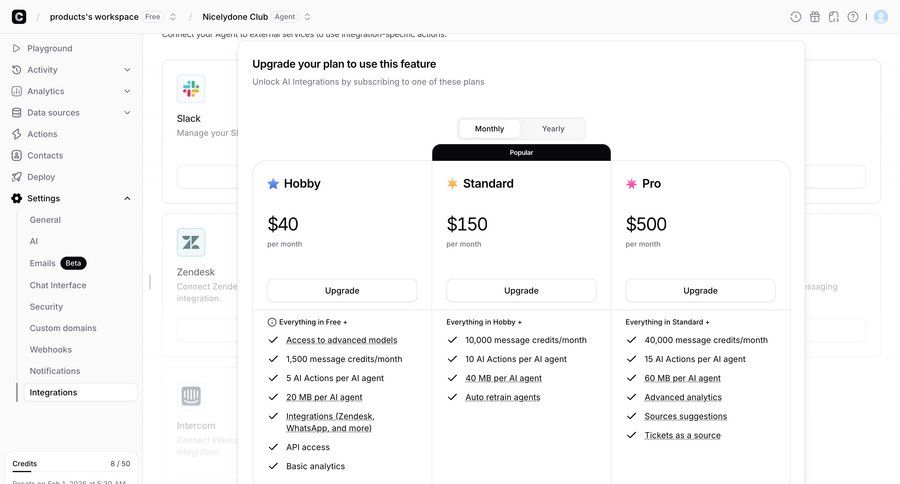Switch billing to Yearly

553,129
